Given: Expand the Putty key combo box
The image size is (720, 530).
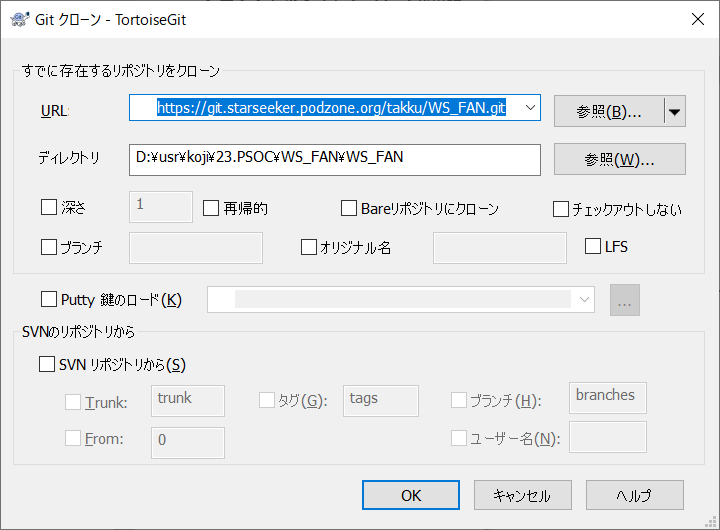Looking at the screenshot, I should (583, 299).
